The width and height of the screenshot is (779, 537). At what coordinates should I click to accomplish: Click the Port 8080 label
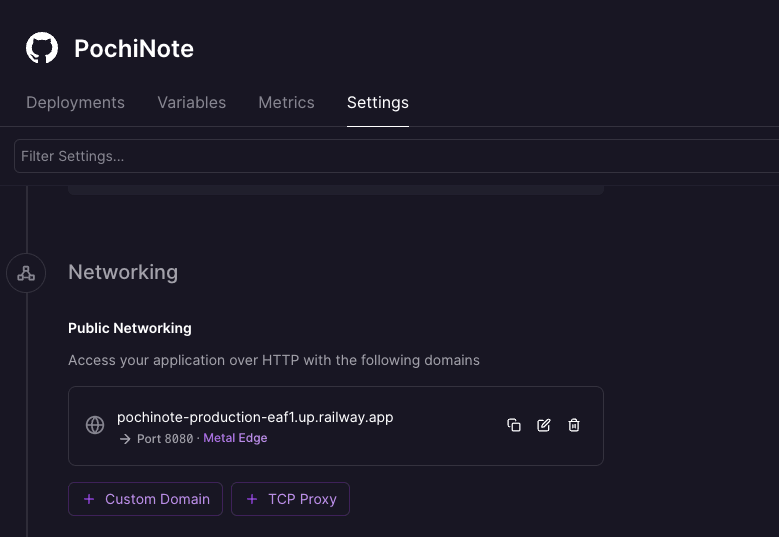165,439
